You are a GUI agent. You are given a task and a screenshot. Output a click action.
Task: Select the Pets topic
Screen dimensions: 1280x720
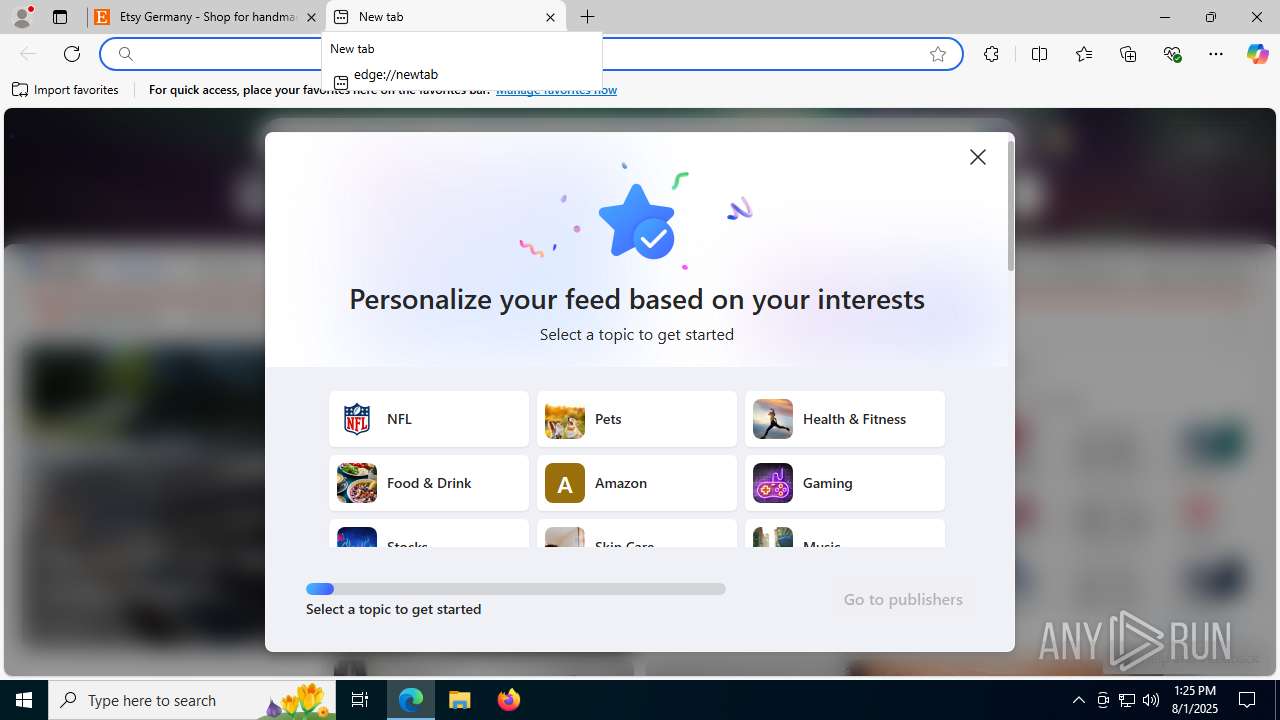click(637, 419)
